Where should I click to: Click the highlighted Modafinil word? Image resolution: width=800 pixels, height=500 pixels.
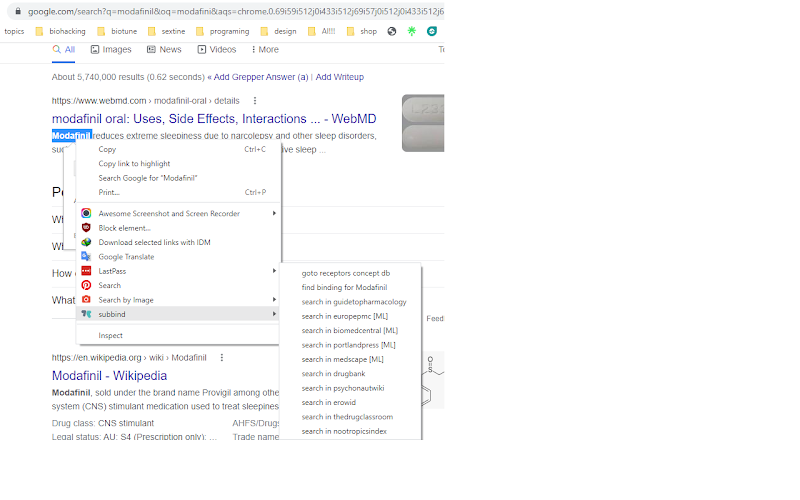(71, 136)
